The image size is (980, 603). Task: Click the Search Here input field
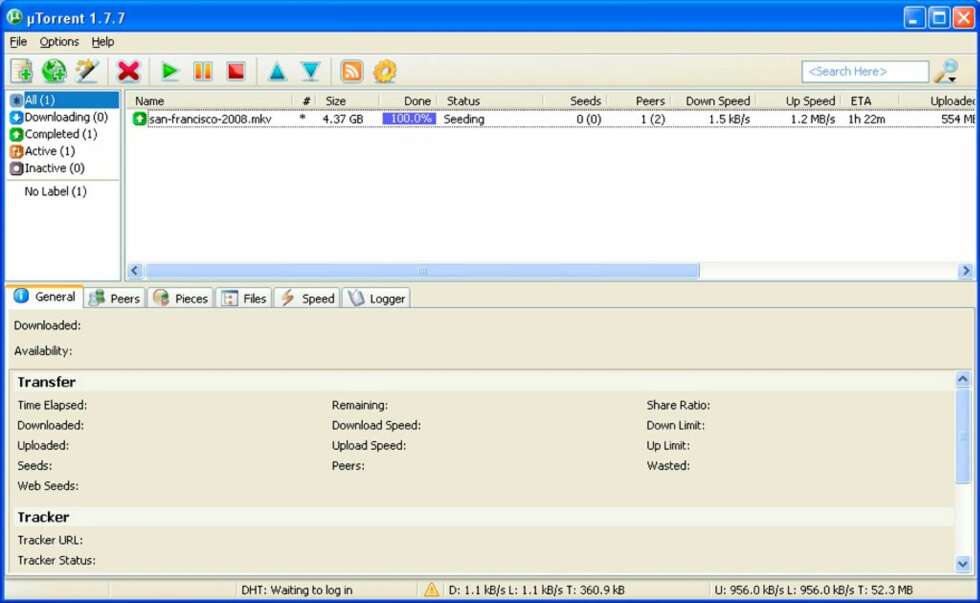click(865, 71)
